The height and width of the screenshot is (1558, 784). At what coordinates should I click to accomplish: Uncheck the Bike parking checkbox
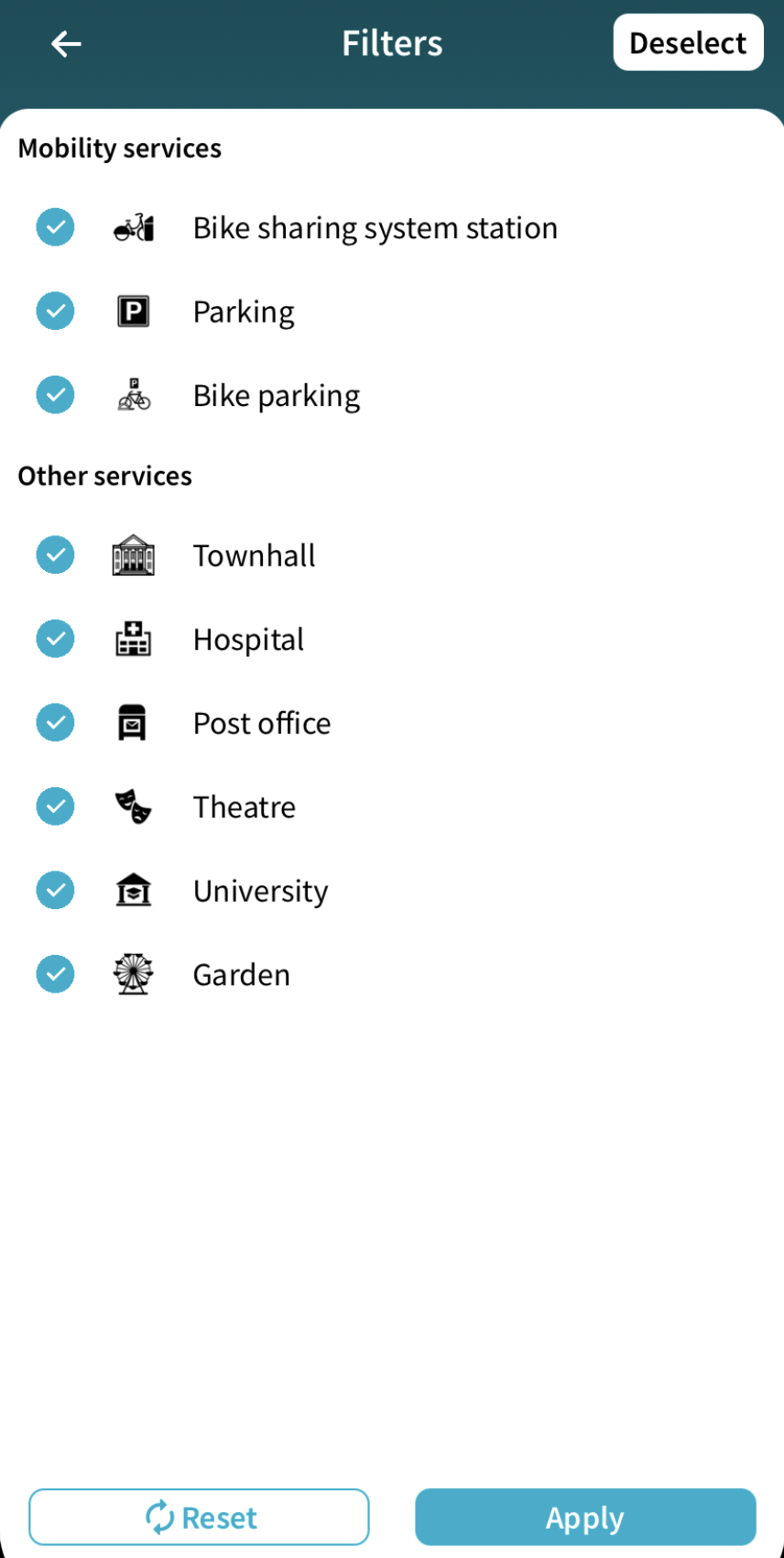point(55,395)
